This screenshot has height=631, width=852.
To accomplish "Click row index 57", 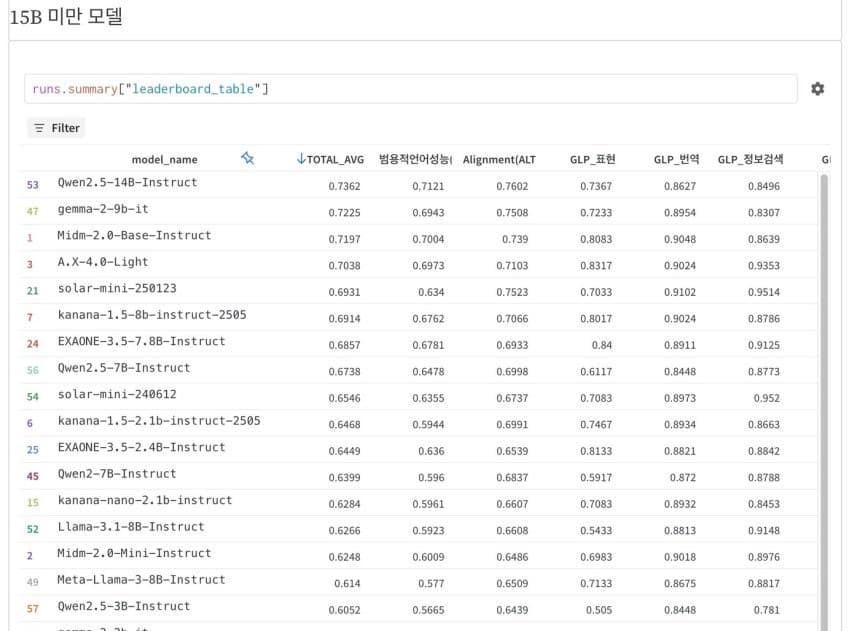I will tap(33, 609).
